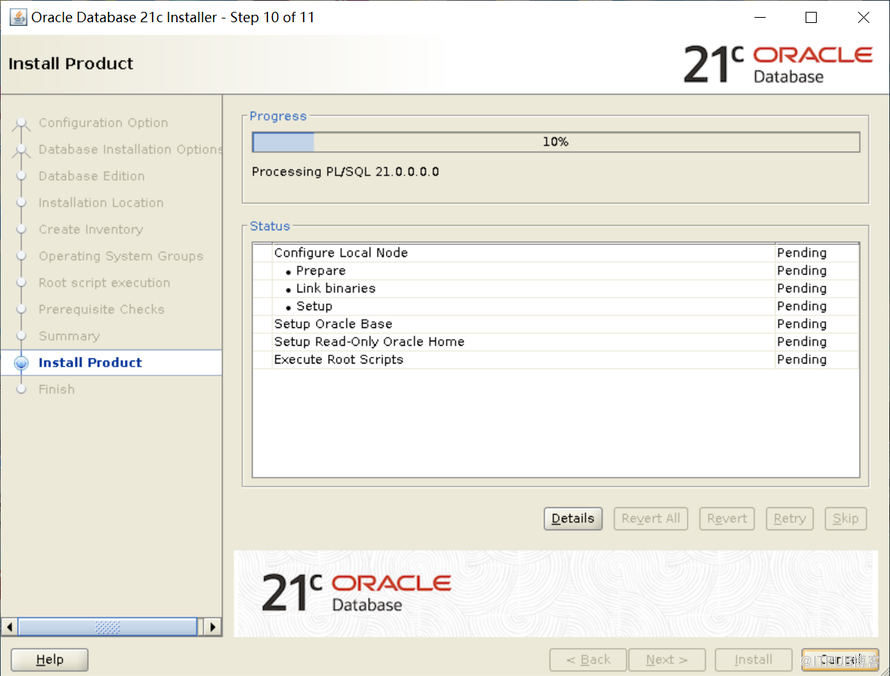Select Root script execution step

[x=104, y=283]
